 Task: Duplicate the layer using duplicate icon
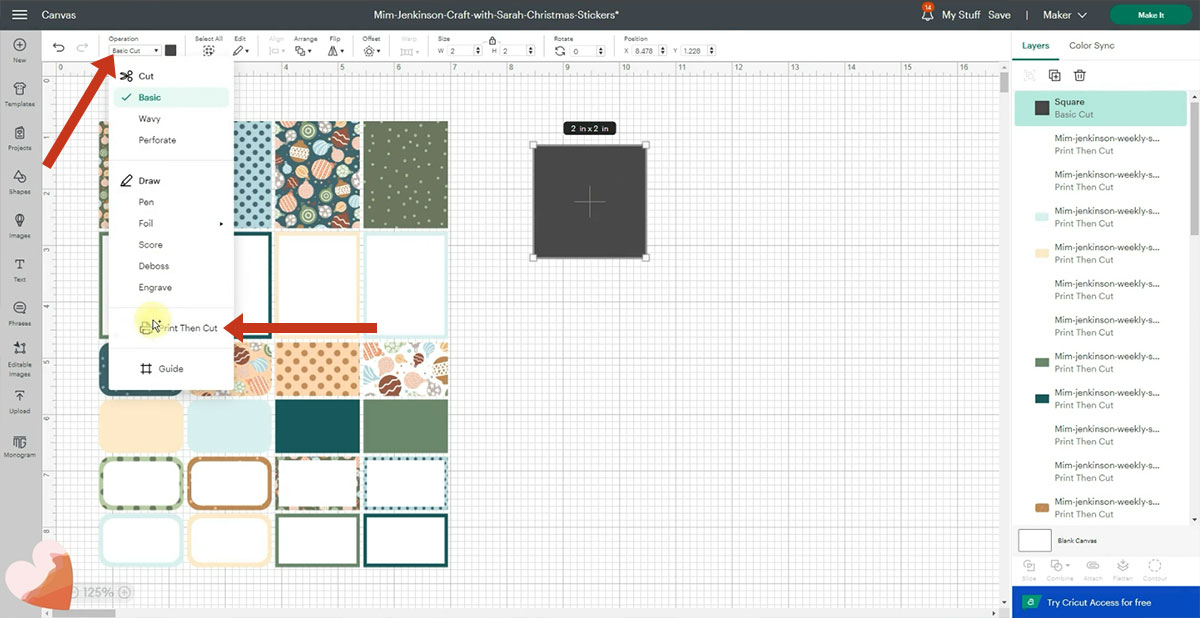1054,75
